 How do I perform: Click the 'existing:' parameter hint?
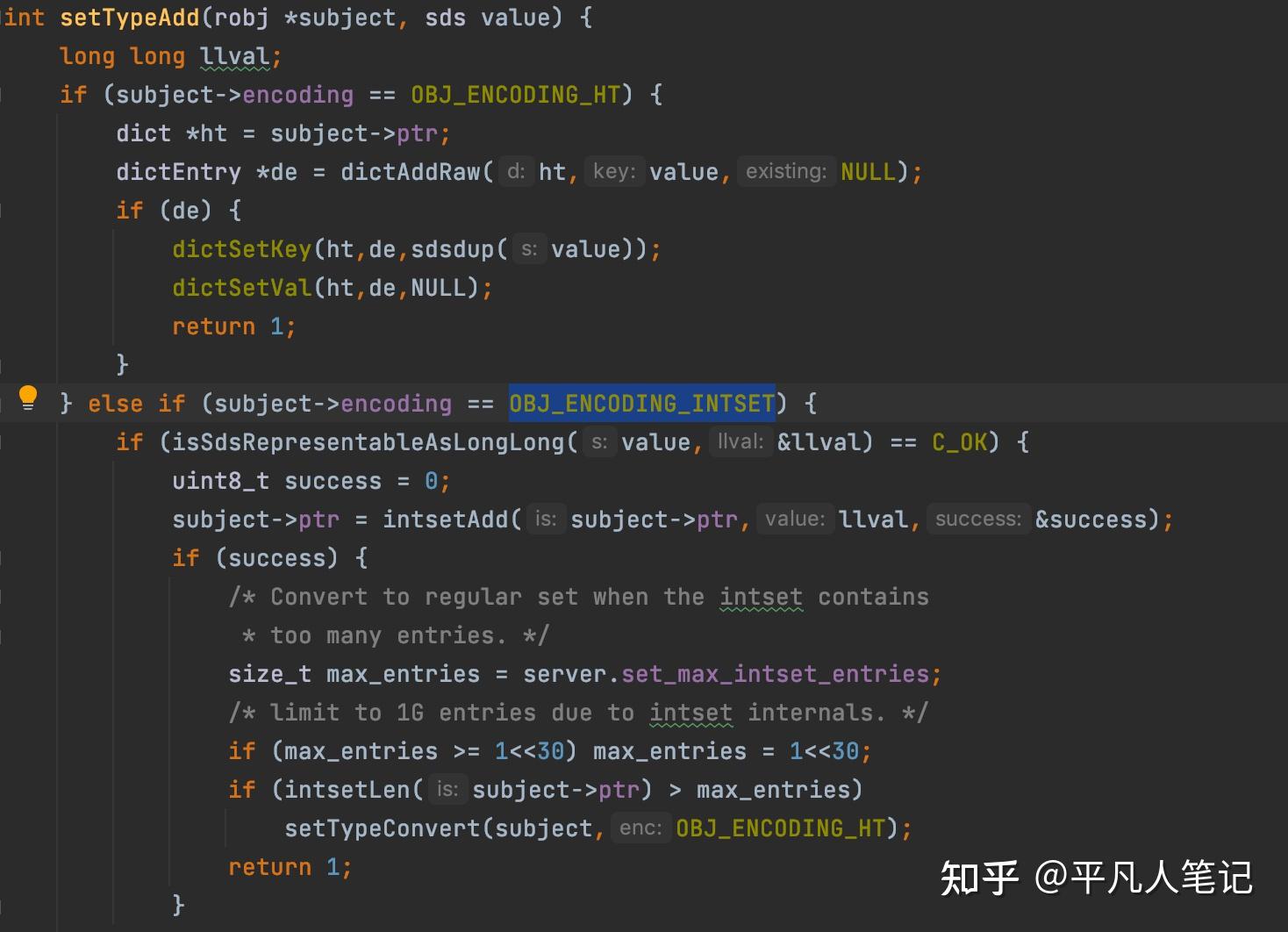coord(786,171)
